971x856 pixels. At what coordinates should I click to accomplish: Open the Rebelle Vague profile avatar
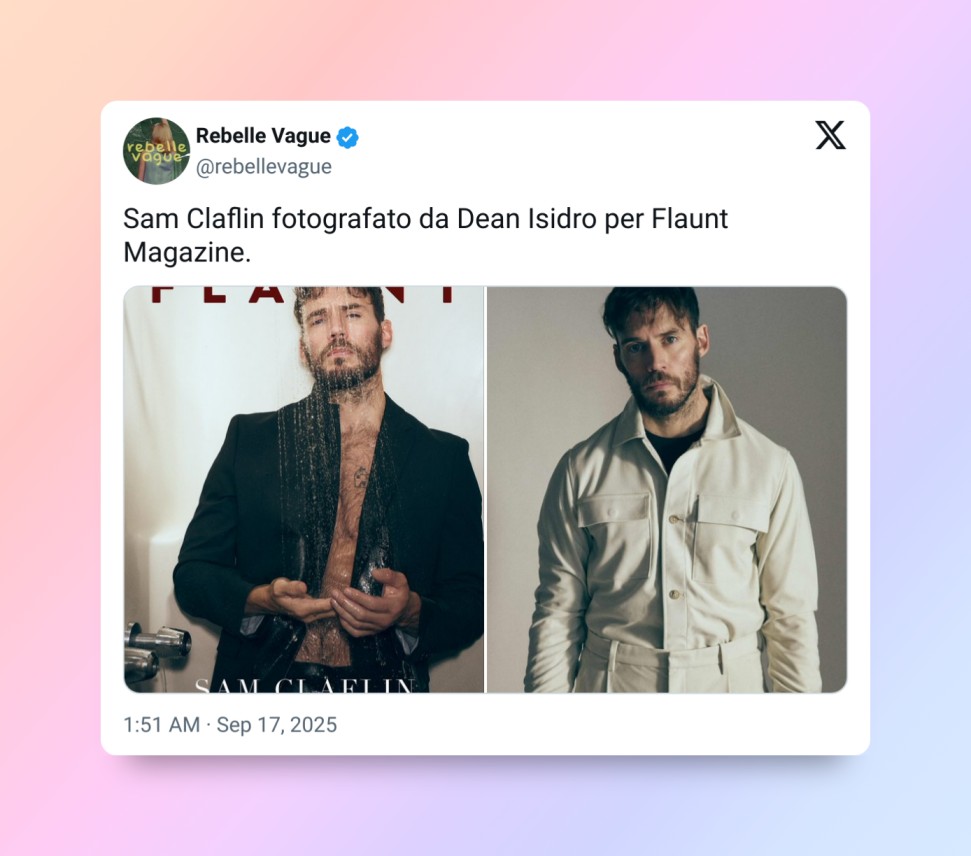157,151
